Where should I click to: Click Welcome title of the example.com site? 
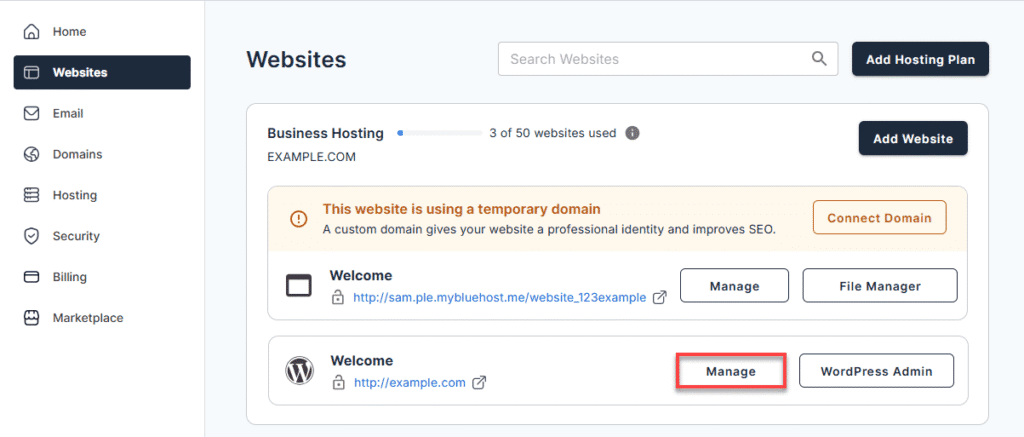(362, 361)
